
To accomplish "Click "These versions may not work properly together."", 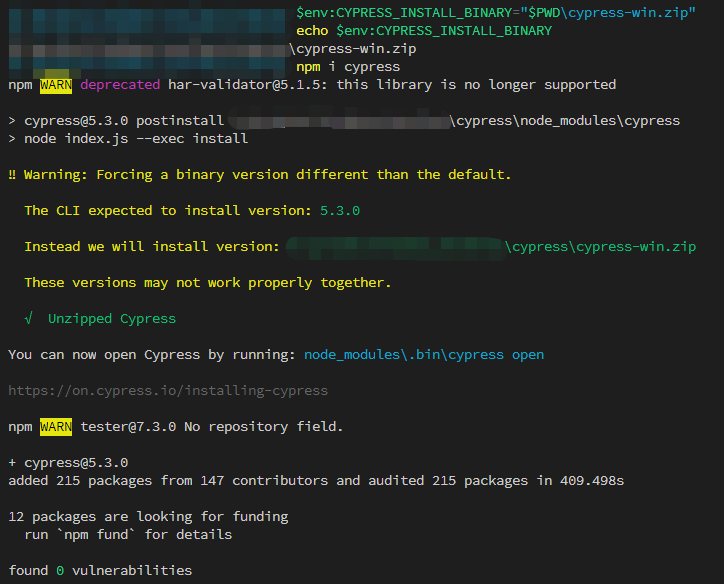I will 208,283.
